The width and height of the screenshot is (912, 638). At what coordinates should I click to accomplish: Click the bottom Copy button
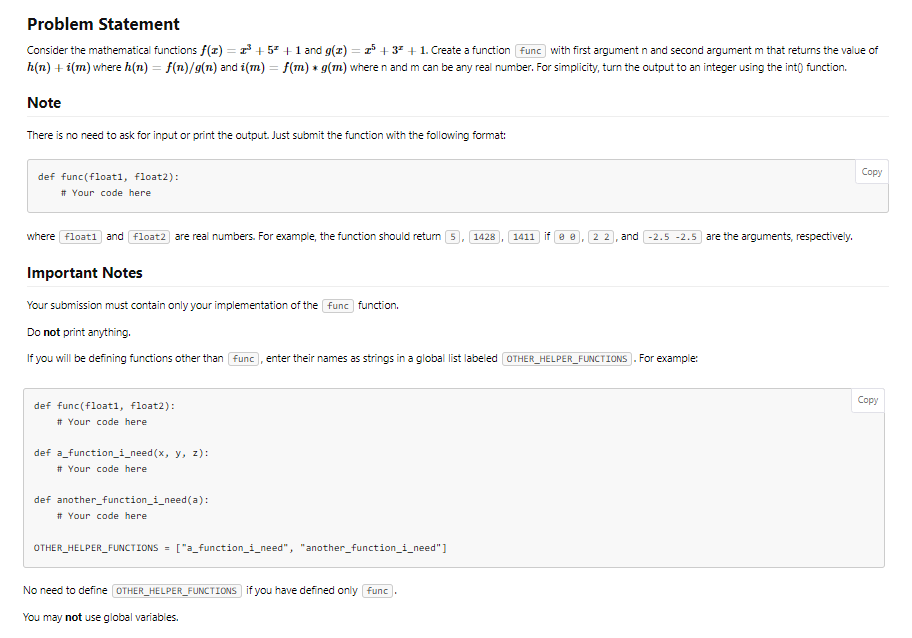tap(866, 400)
